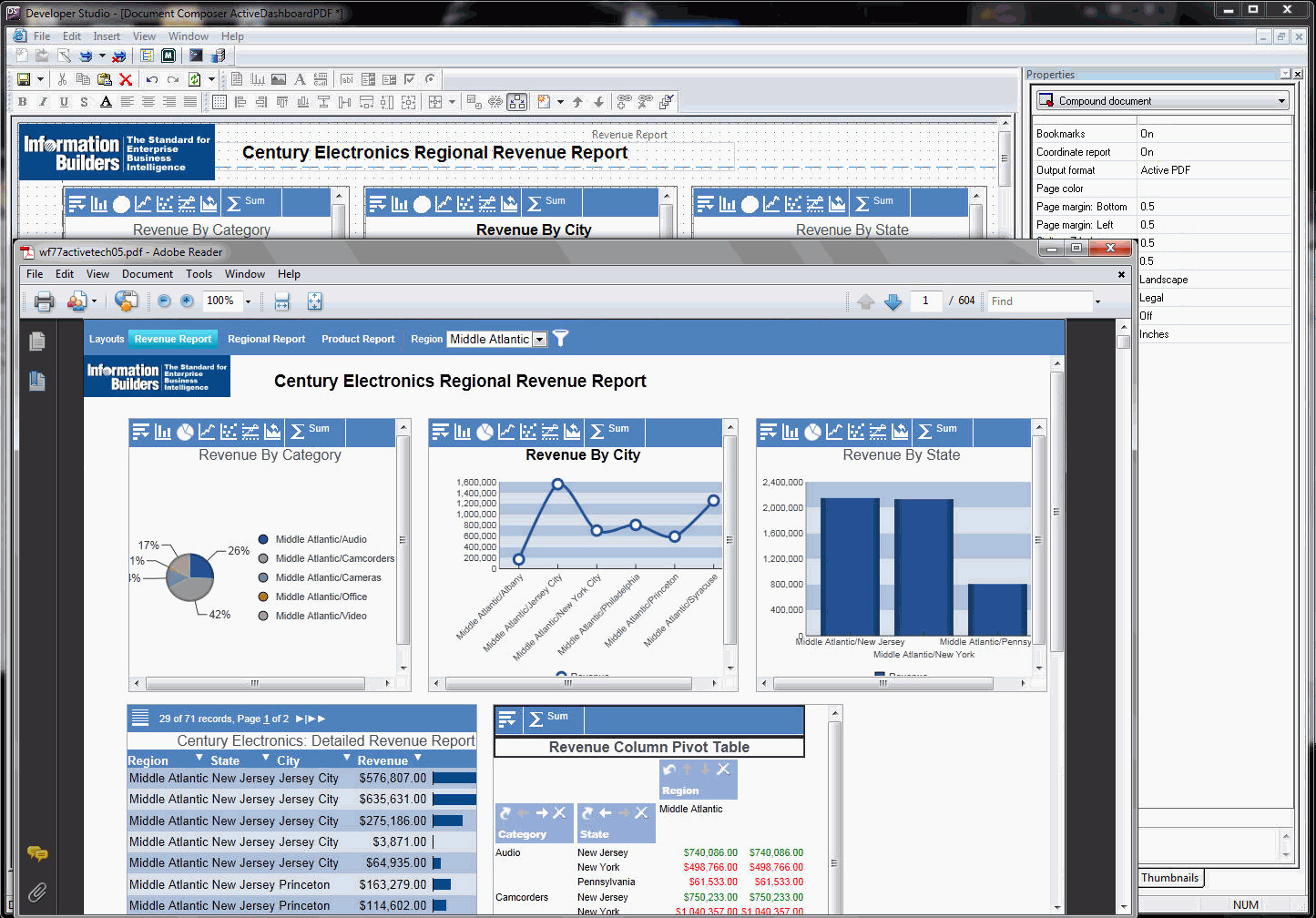Open the zoom 100% dropdown arrow
Screen dimensions: 1316x918
tap(248, 301)
